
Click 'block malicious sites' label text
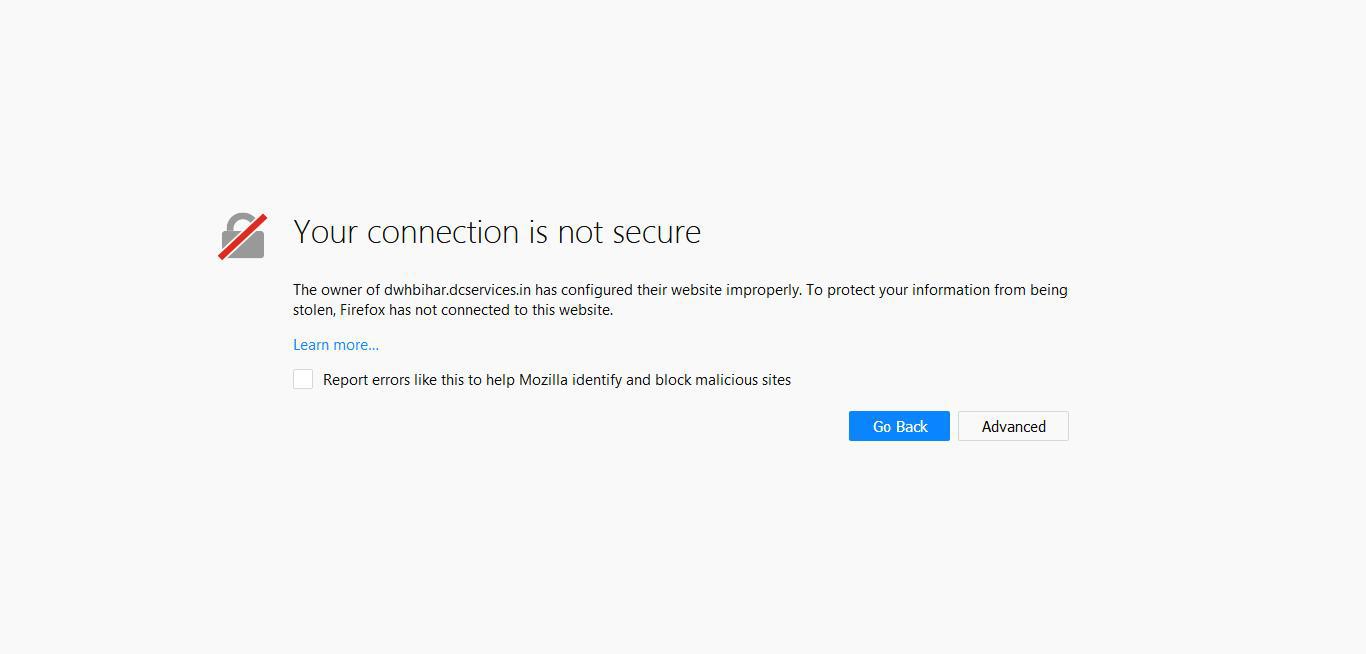[x=723, y=380]
